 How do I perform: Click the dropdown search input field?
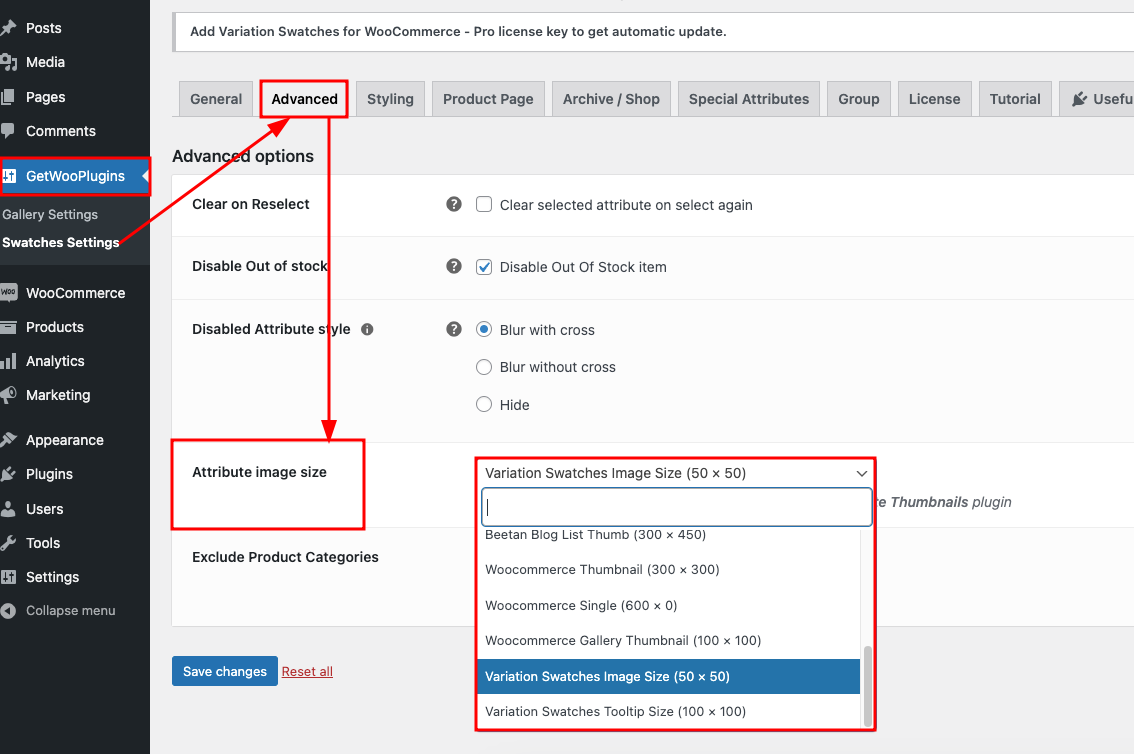[677, 507]
